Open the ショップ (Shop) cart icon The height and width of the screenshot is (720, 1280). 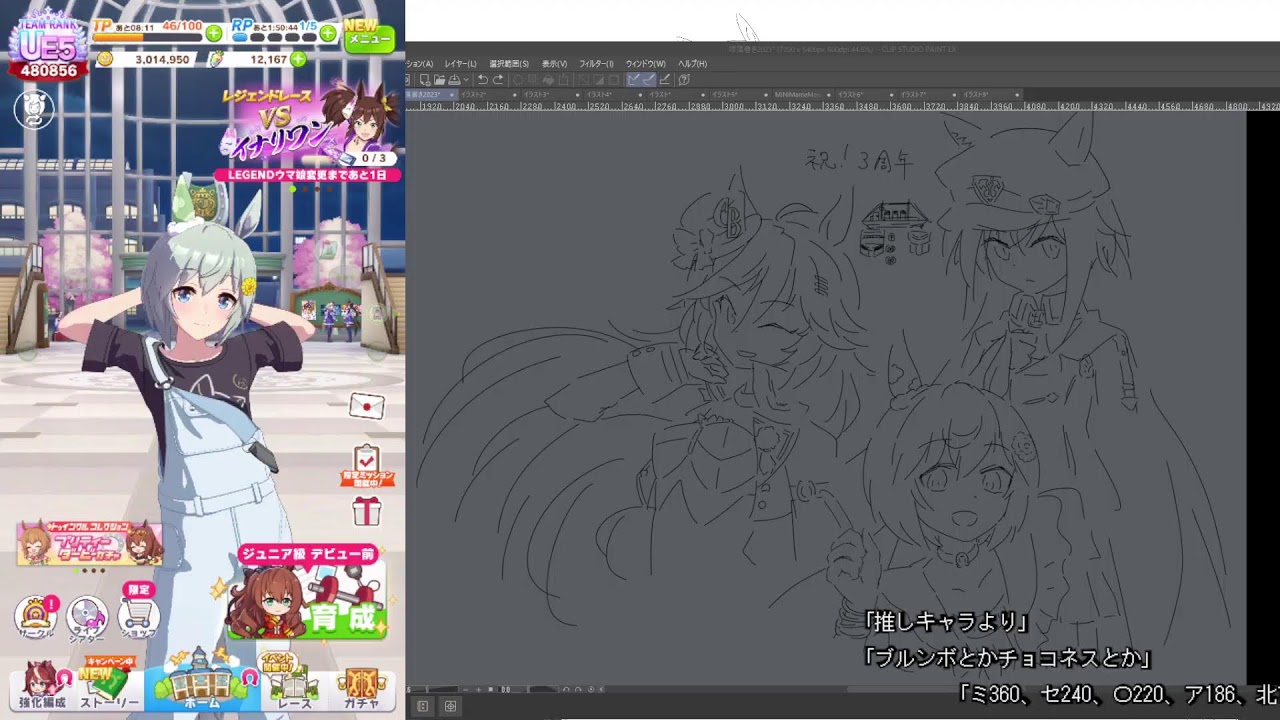138,614
